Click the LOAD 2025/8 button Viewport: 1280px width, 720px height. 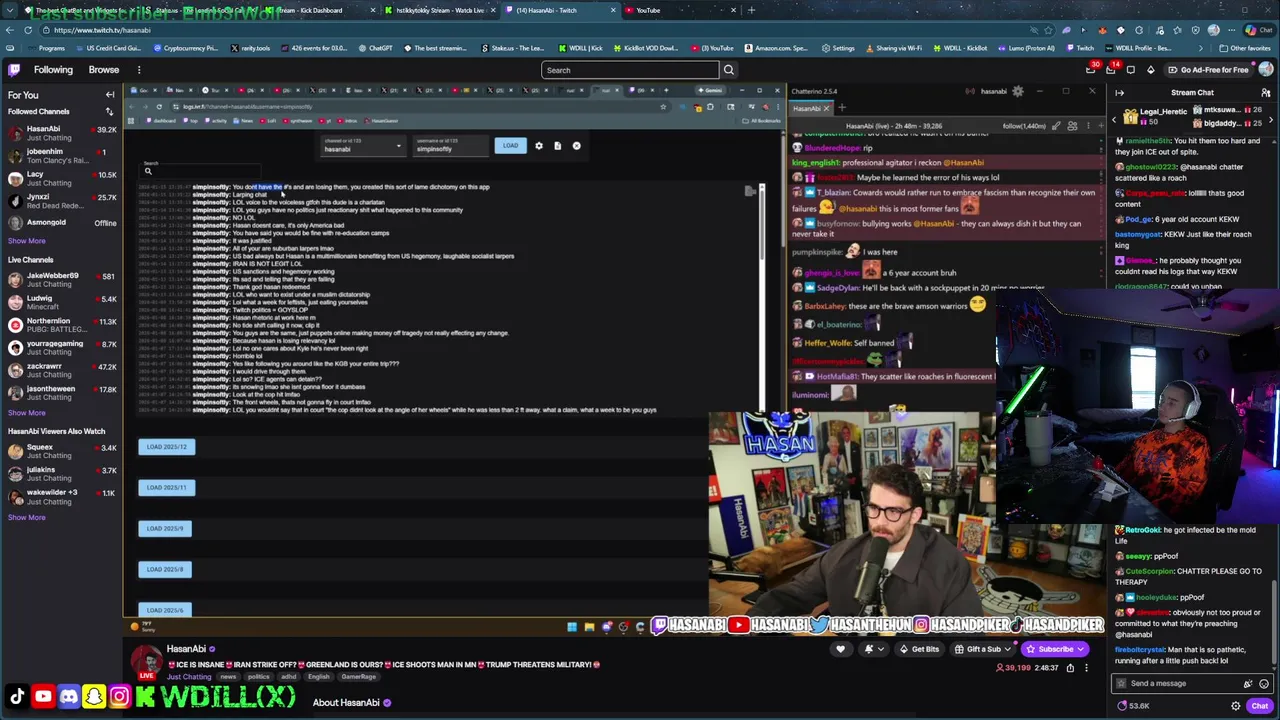coord(166,570)
